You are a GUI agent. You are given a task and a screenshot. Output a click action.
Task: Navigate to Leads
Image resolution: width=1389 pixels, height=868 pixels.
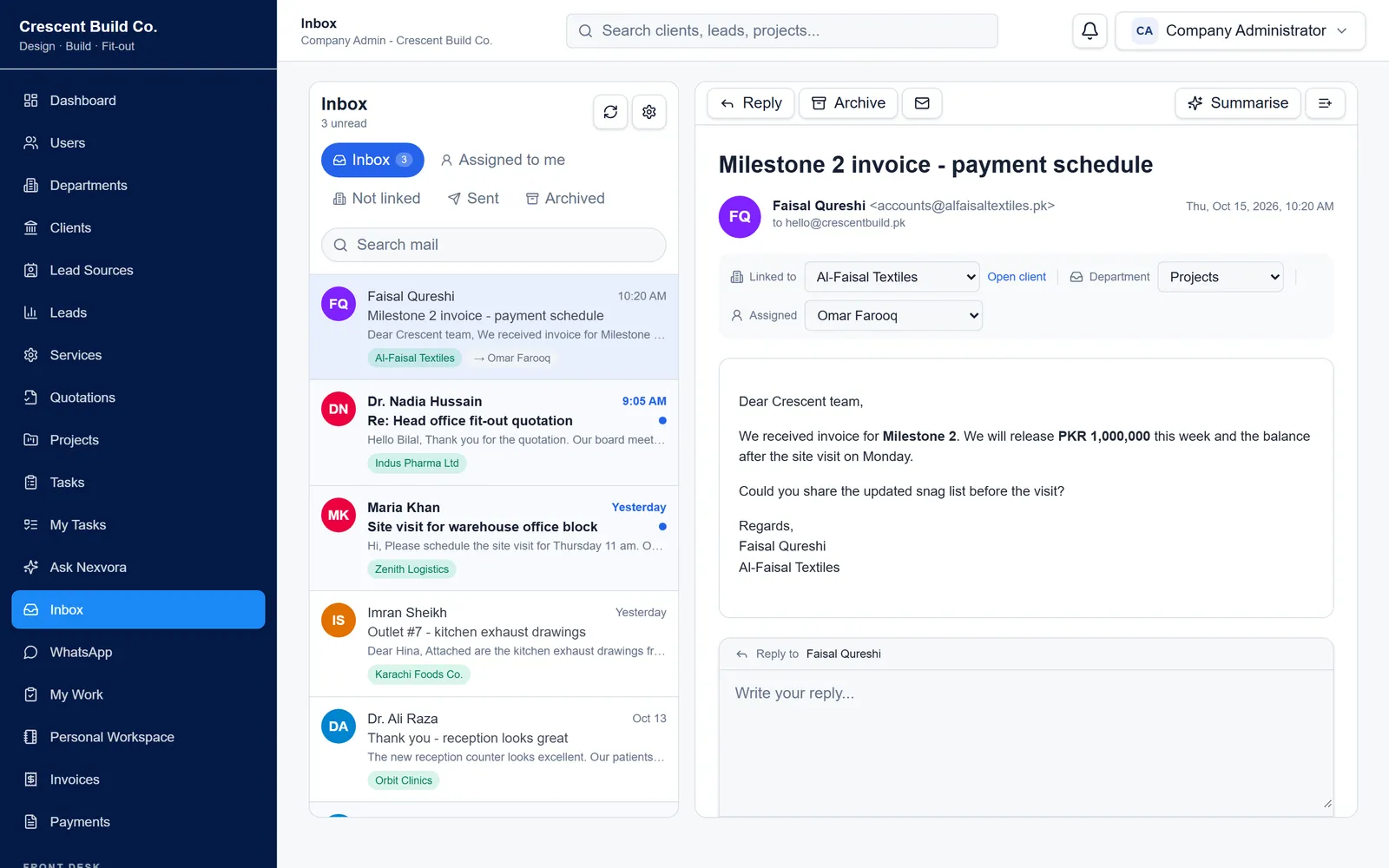pyautogui.click(x=139, y=312)
